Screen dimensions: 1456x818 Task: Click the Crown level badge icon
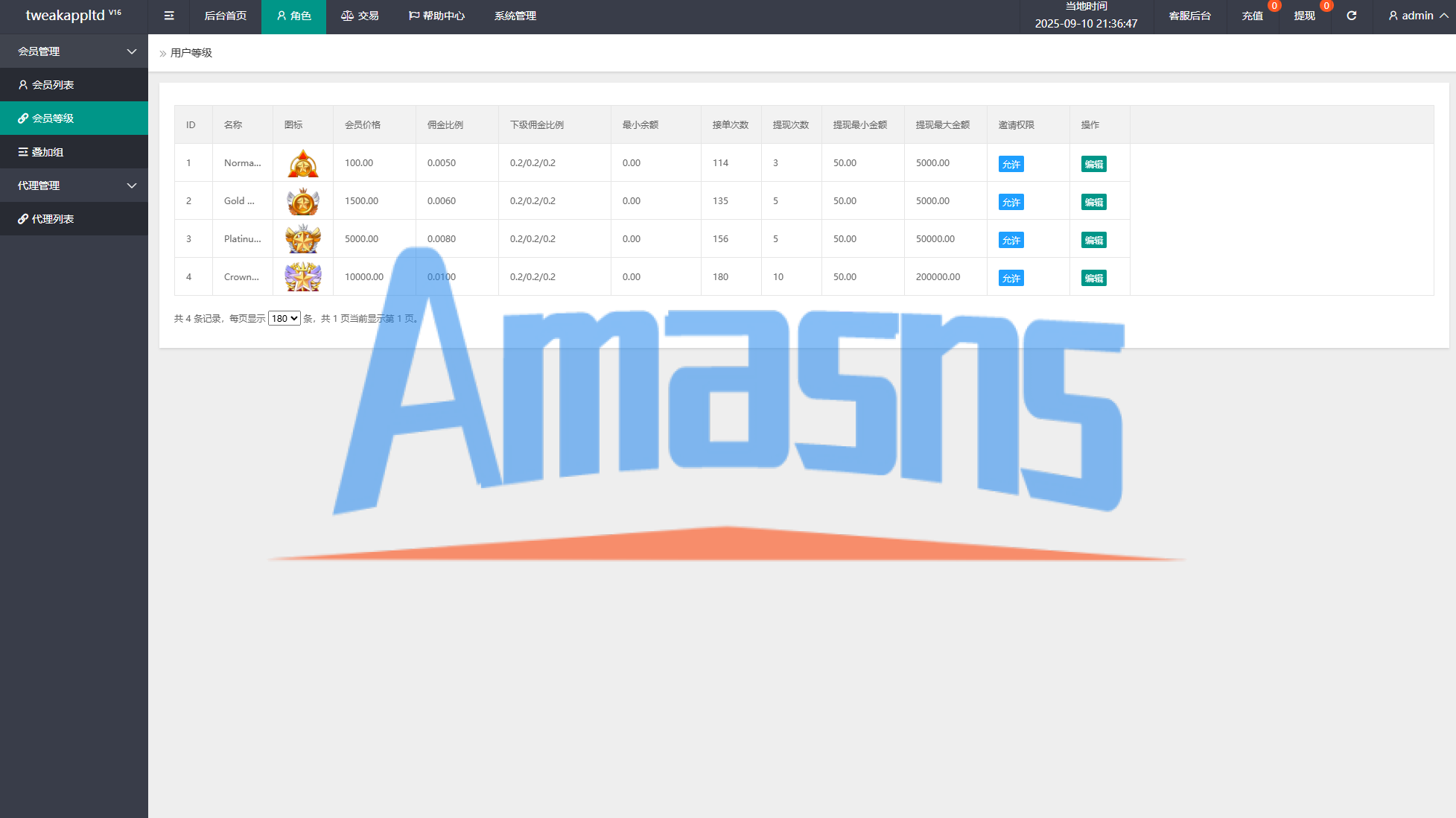click(x=303, y=277)
